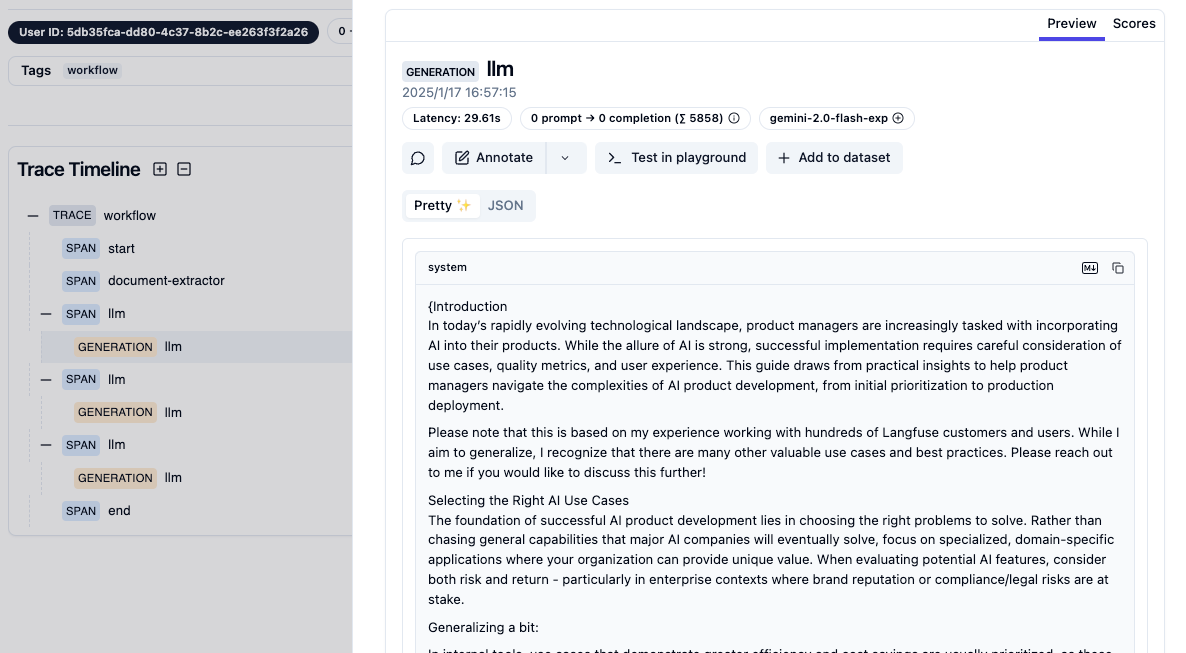1186x653 pixels.
Task: Click the expand-all plus icon beside Trace Timeline
Action: [x=160, y=169]
